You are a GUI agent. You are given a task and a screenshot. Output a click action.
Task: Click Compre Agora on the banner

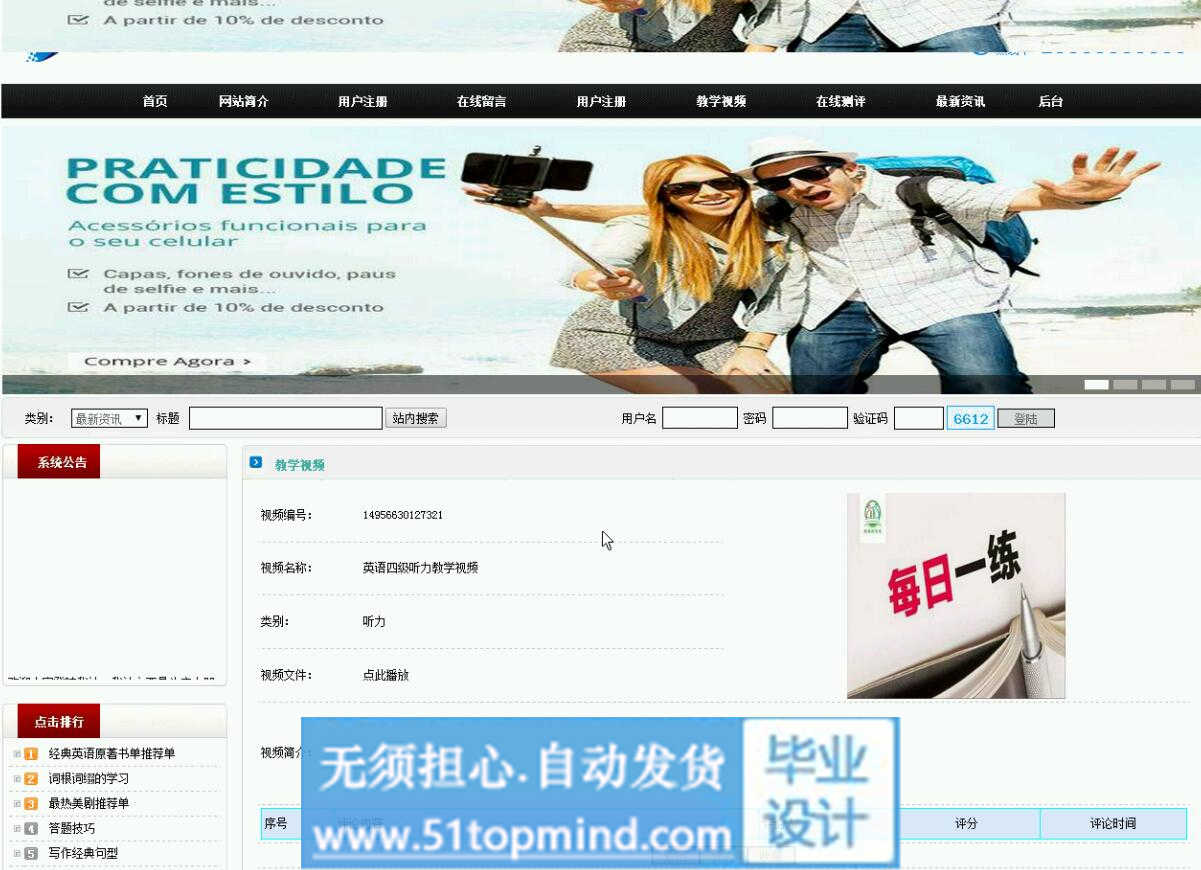pyautogui.click(x=167, y=362)
